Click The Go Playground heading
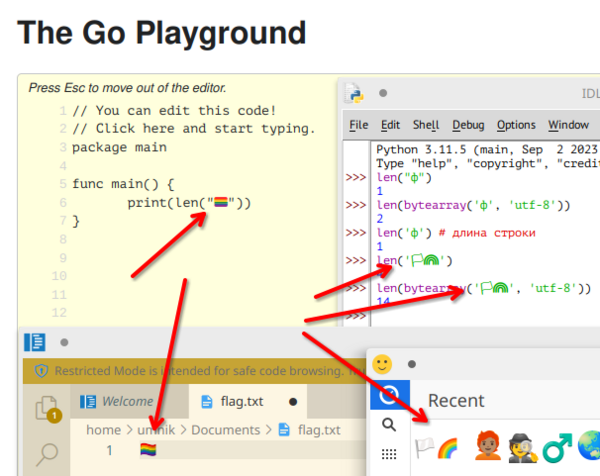 161,33
